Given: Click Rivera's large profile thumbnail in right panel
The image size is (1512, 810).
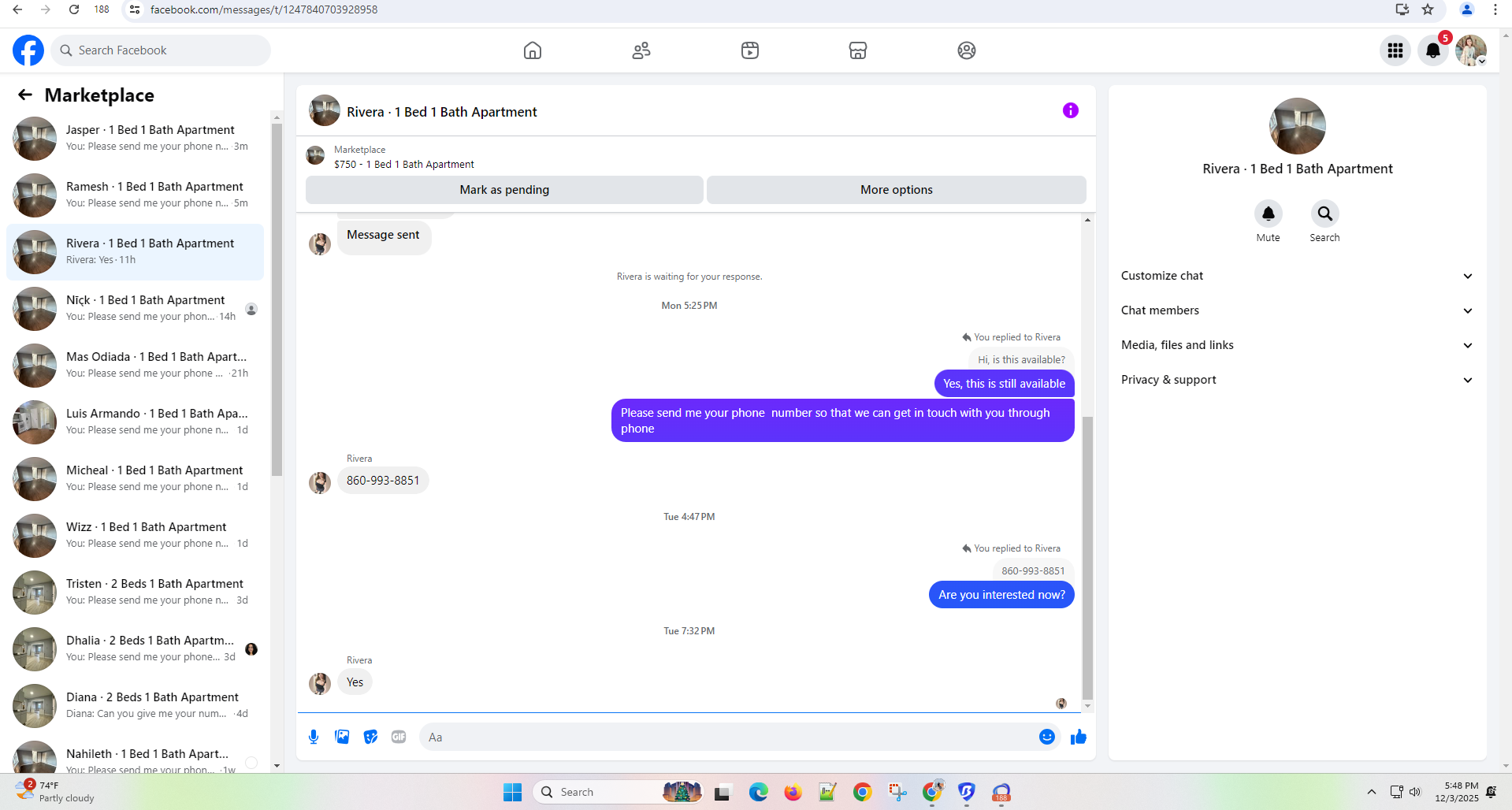Looking at the screenshot, I should tap(1297, 126).
